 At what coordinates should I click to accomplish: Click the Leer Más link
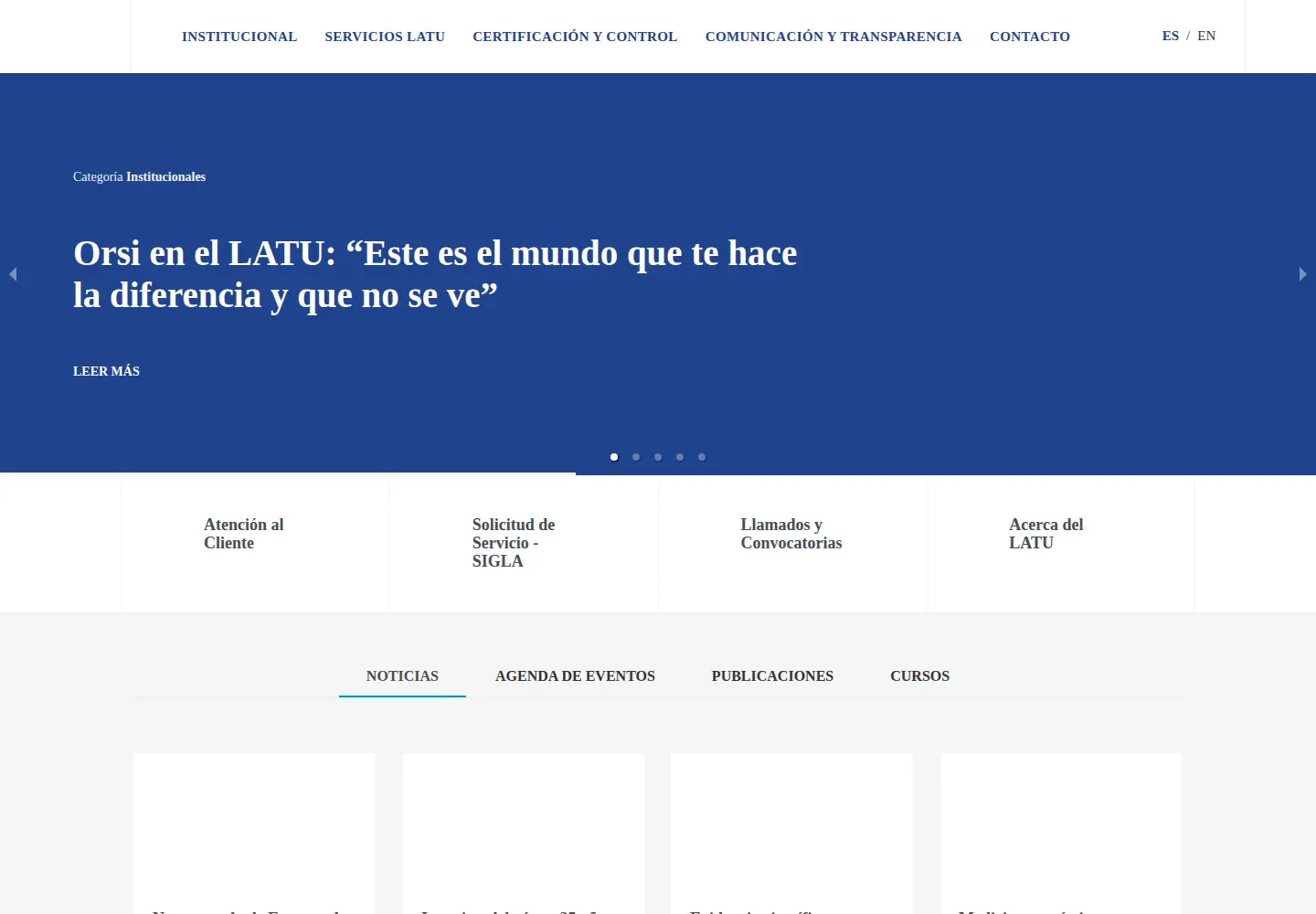(x=106, y=371)
